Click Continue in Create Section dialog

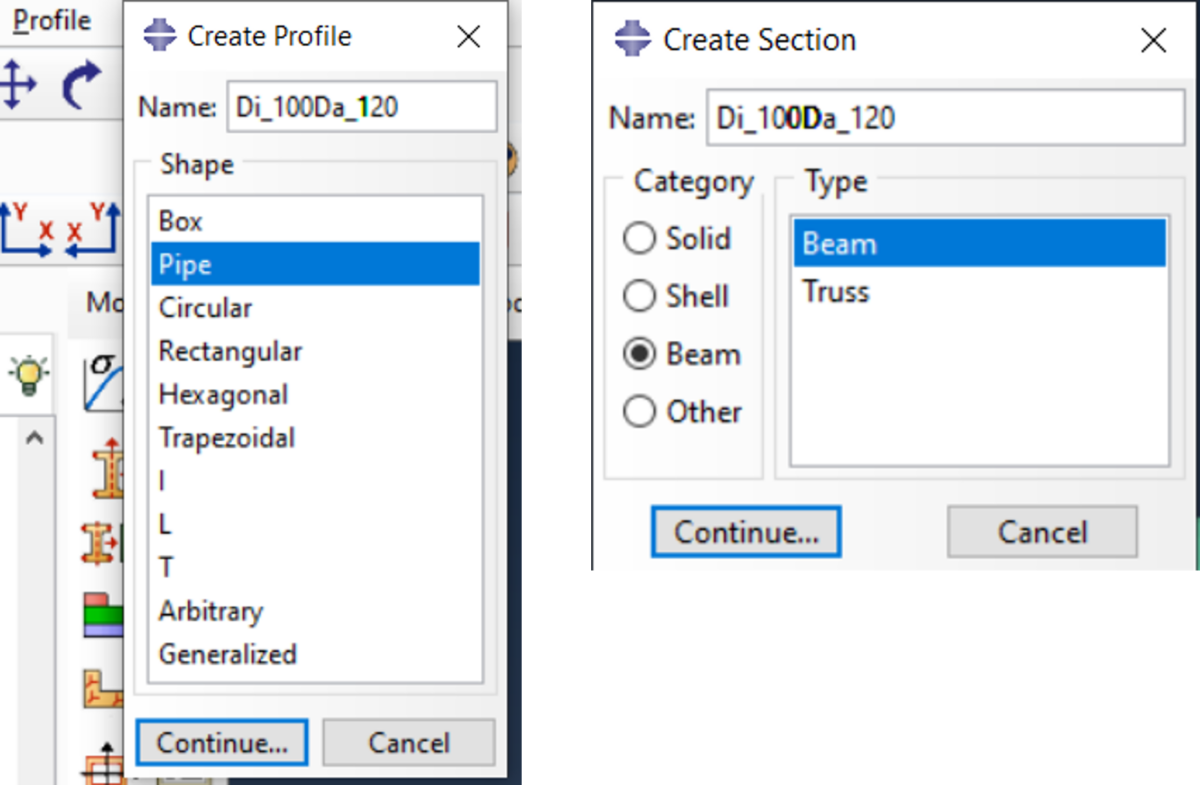(x=746, y=532)
